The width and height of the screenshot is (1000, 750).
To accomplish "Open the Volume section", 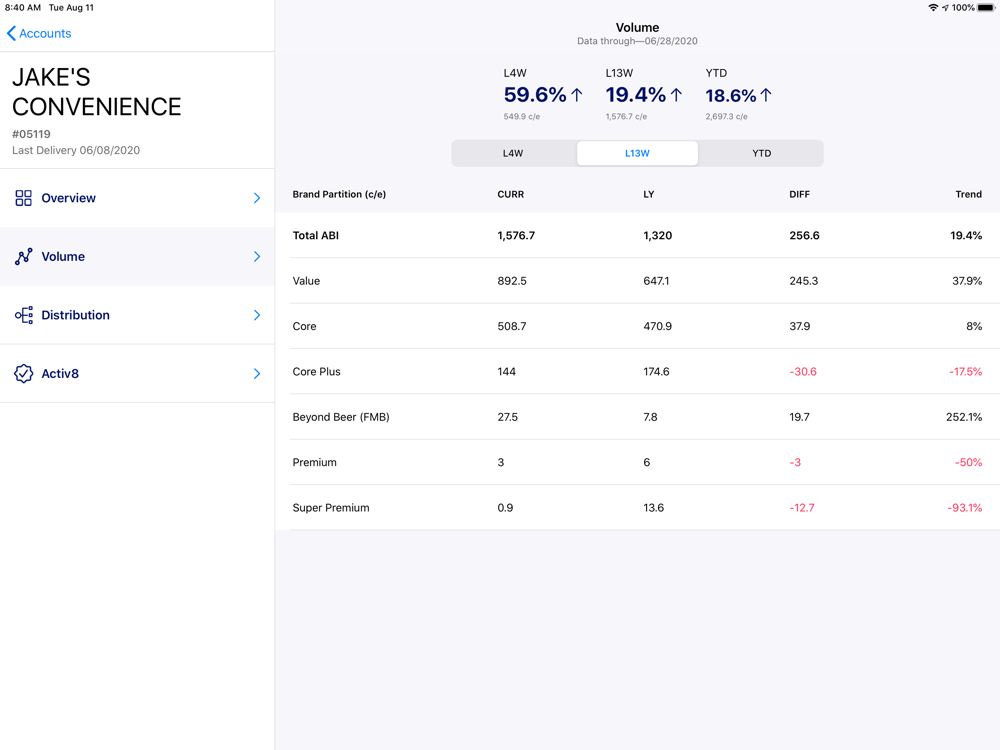I will tap(137, 256).
